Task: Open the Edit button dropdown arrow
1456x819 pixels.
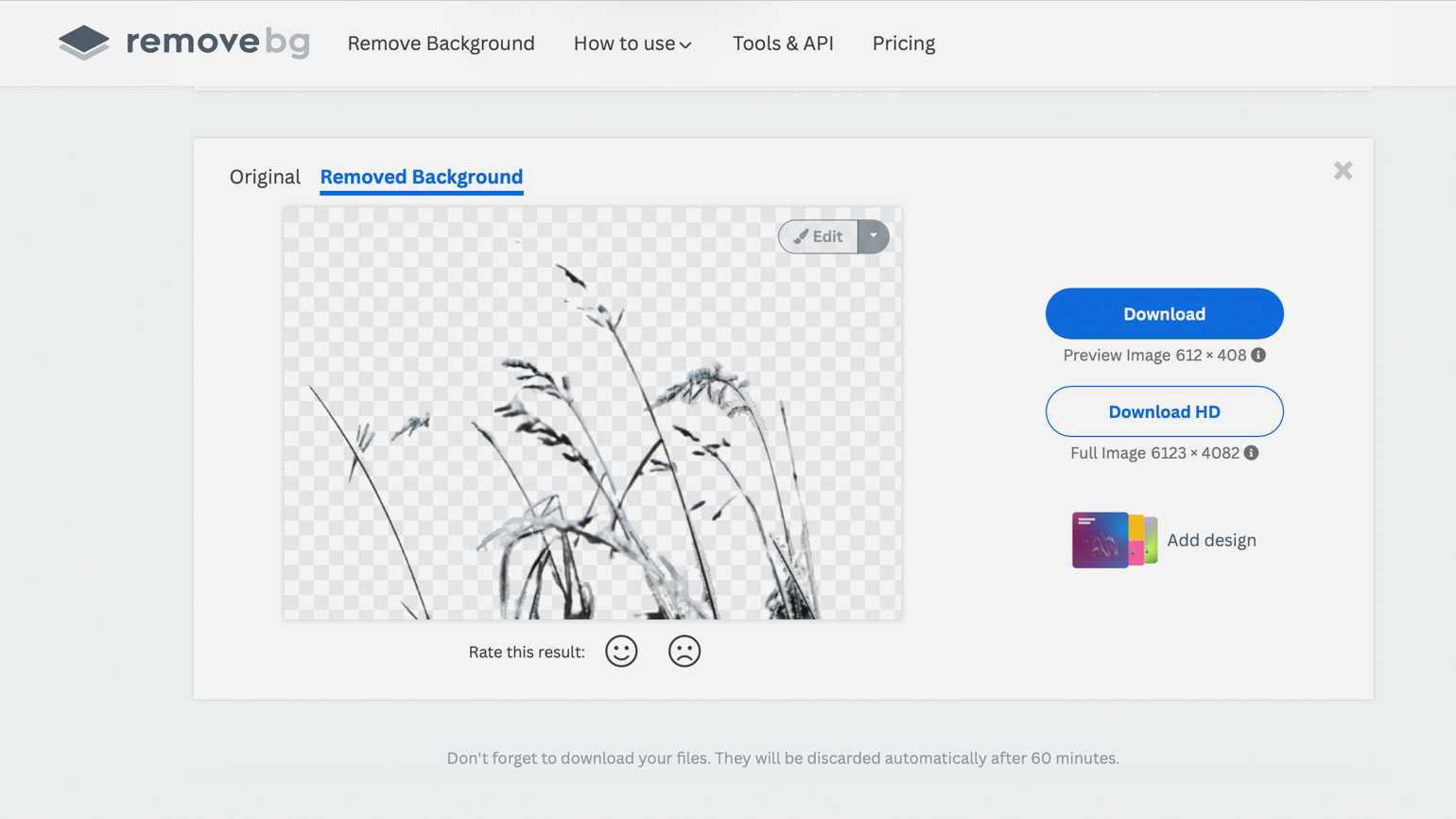Action: pyautogui.click(x=874, y=236)
